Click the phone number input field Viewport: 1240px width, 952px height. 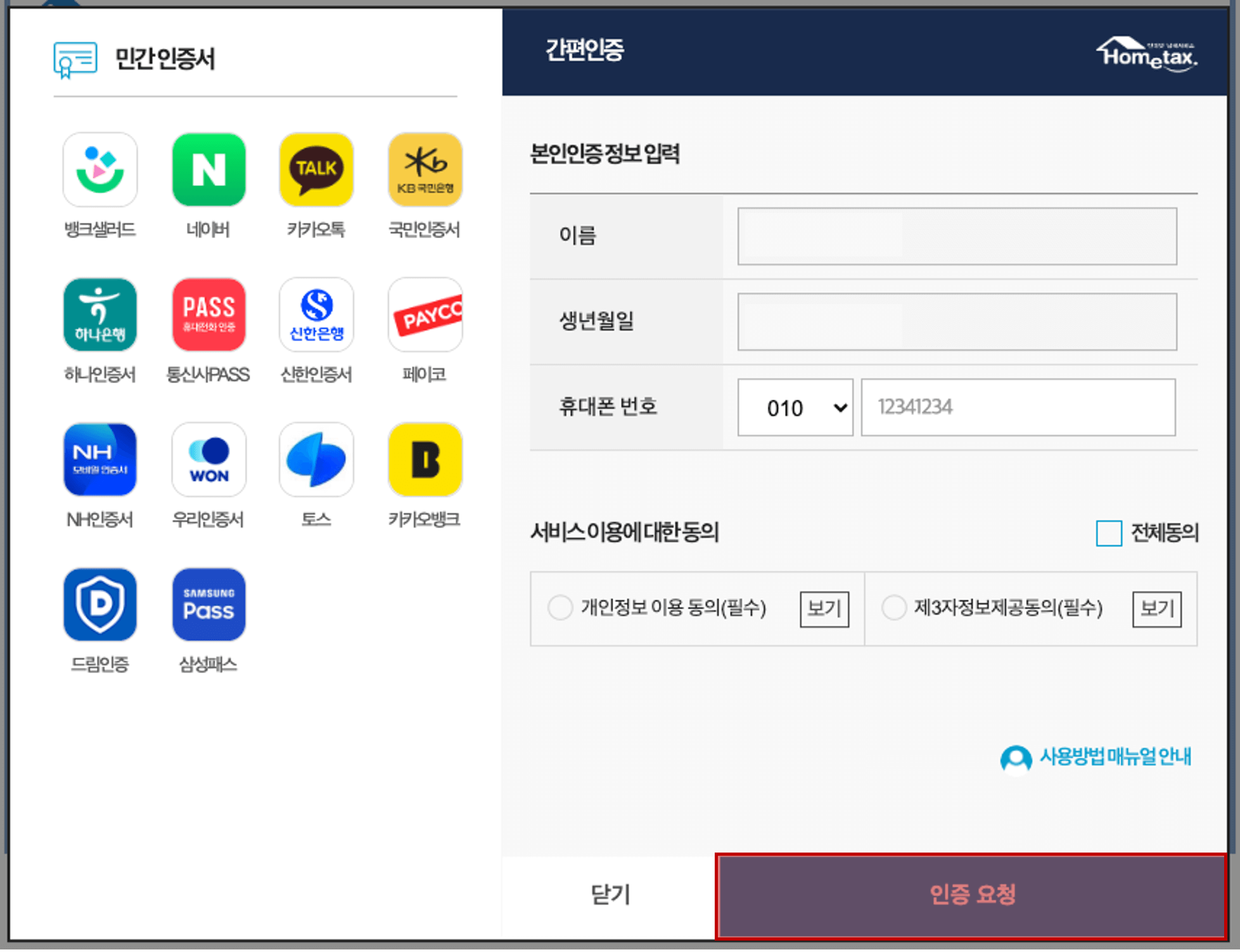(x=1017, y=407)
